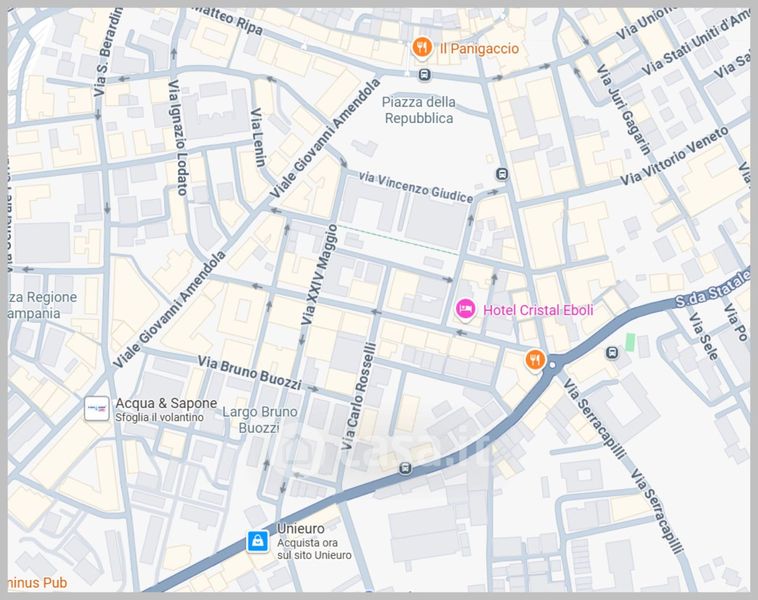Click the Il Panigaccio restaurant pin icon
The height and width of the screenshot is (600, 758).
tap(422, 47)
